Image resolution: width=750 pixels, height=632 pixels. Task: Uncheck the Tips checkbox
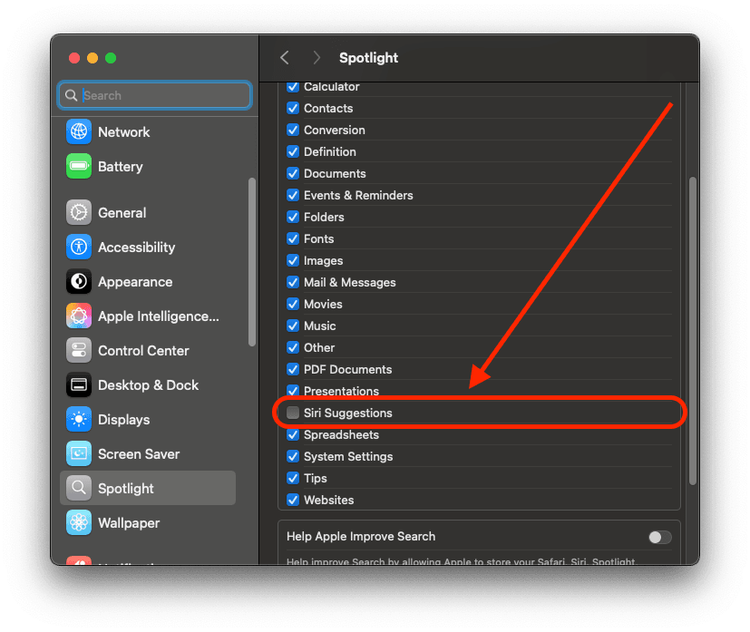coord(293,478)
